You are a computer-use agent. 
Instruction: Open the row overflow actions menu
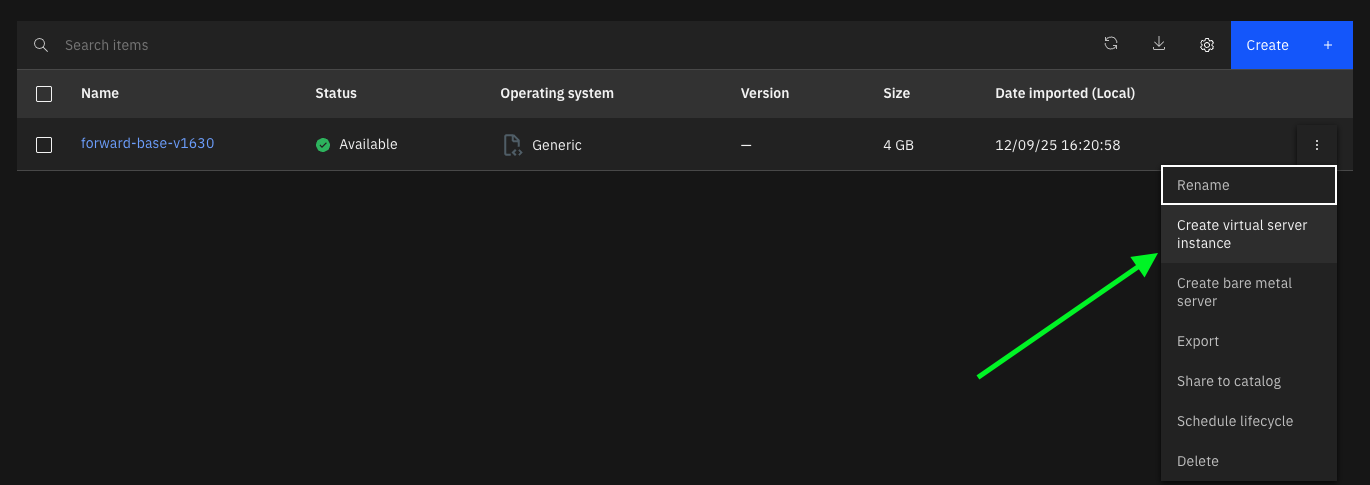(x=1317, y=145)
